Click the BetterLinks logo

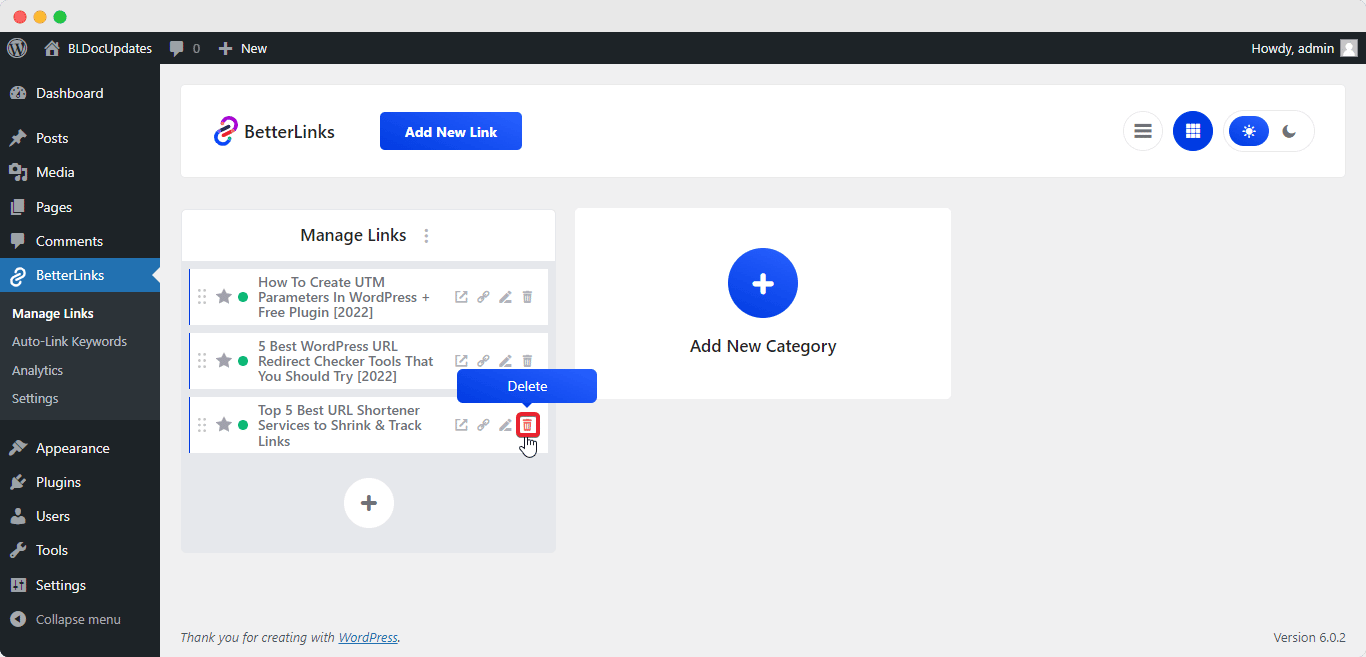coord(274,130)
